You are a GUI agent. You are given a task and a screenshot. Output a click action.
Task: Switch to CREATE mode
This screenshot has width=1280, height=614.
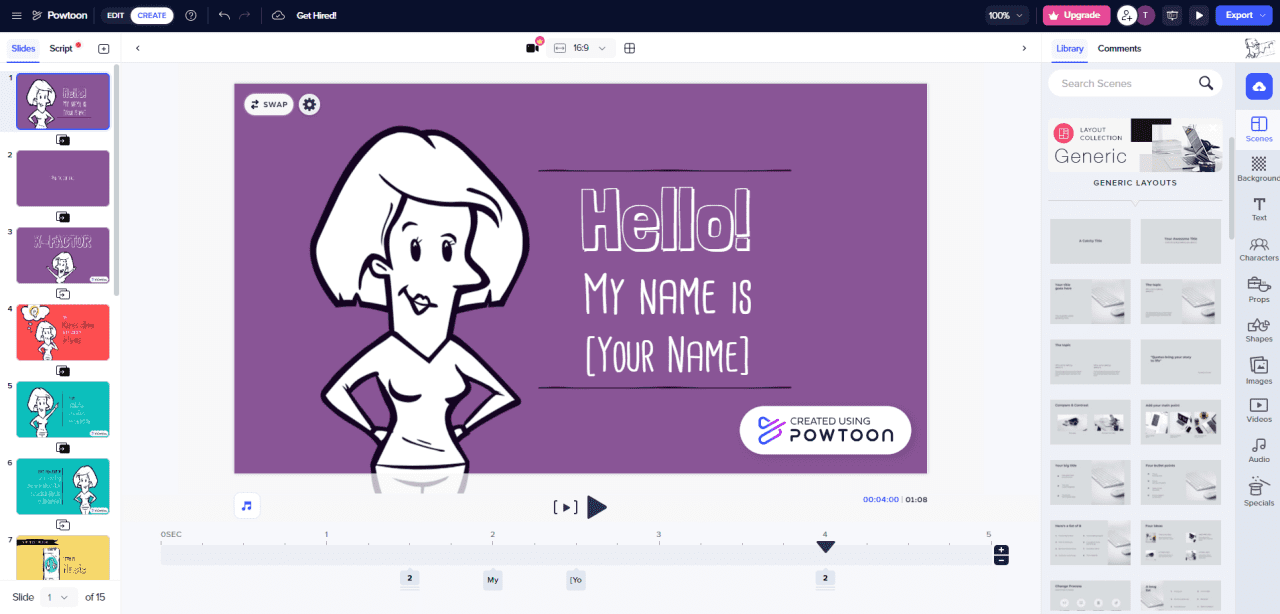[x=151, y=15]
